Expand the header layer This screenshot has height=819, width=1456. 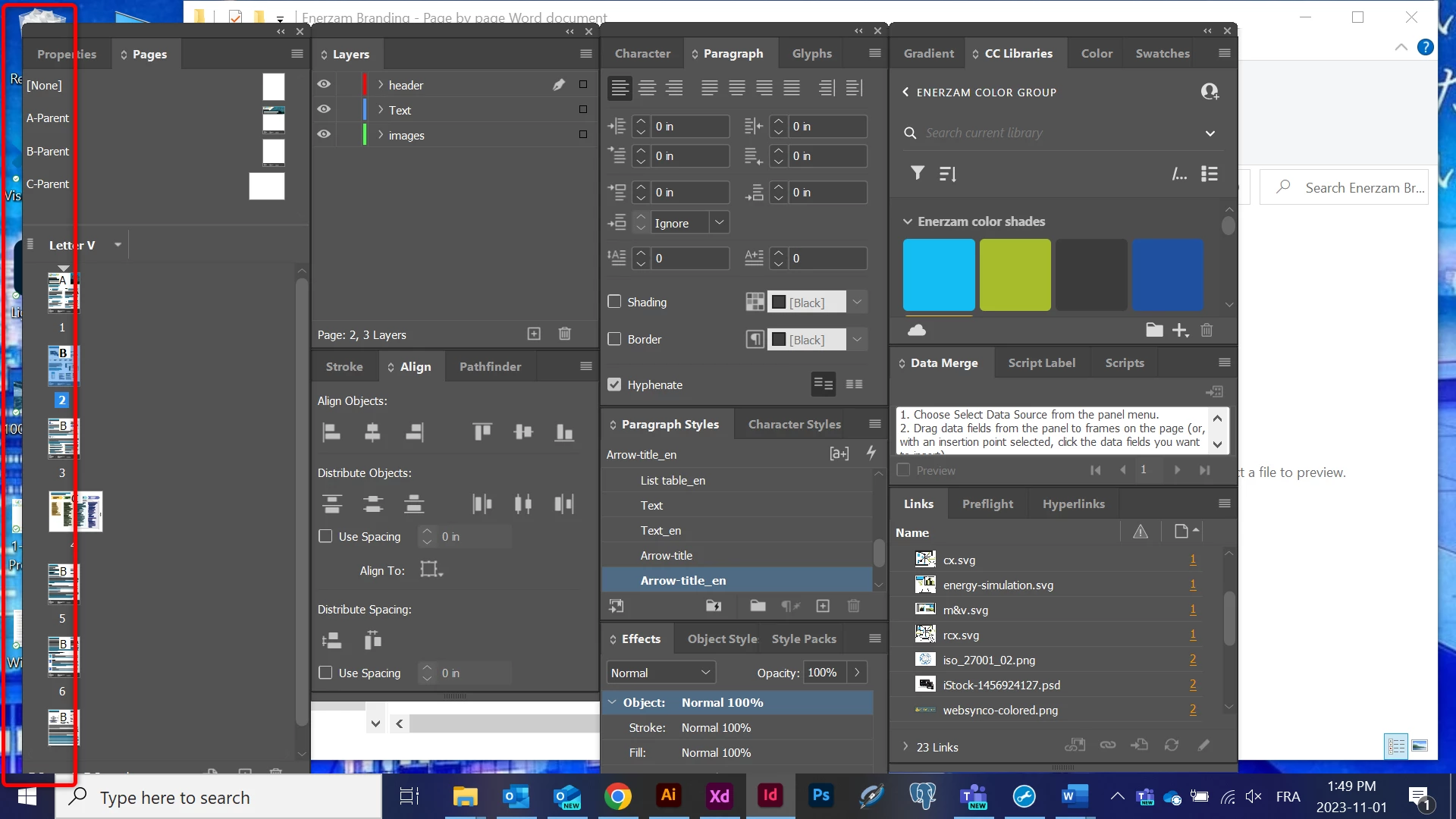coord(381,85)
